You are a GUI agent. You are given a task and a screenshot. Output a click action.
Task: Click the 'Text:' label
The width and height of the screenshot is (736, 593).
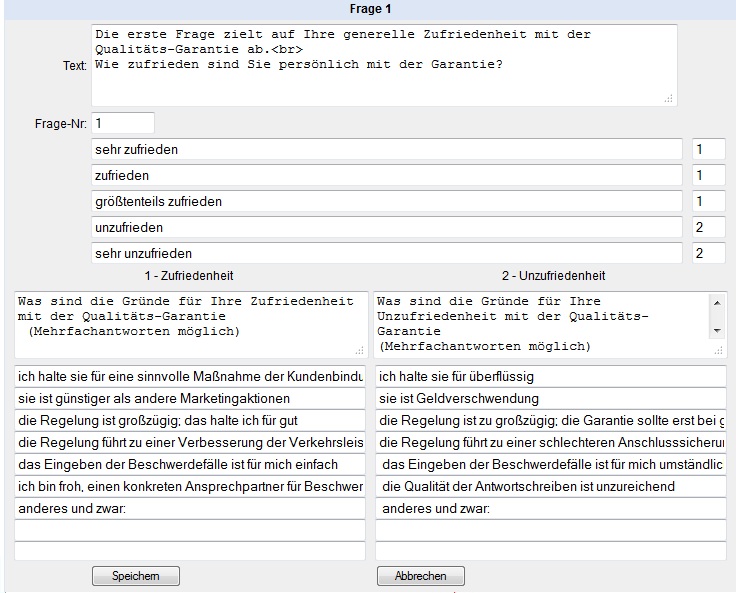coord(75,66)
